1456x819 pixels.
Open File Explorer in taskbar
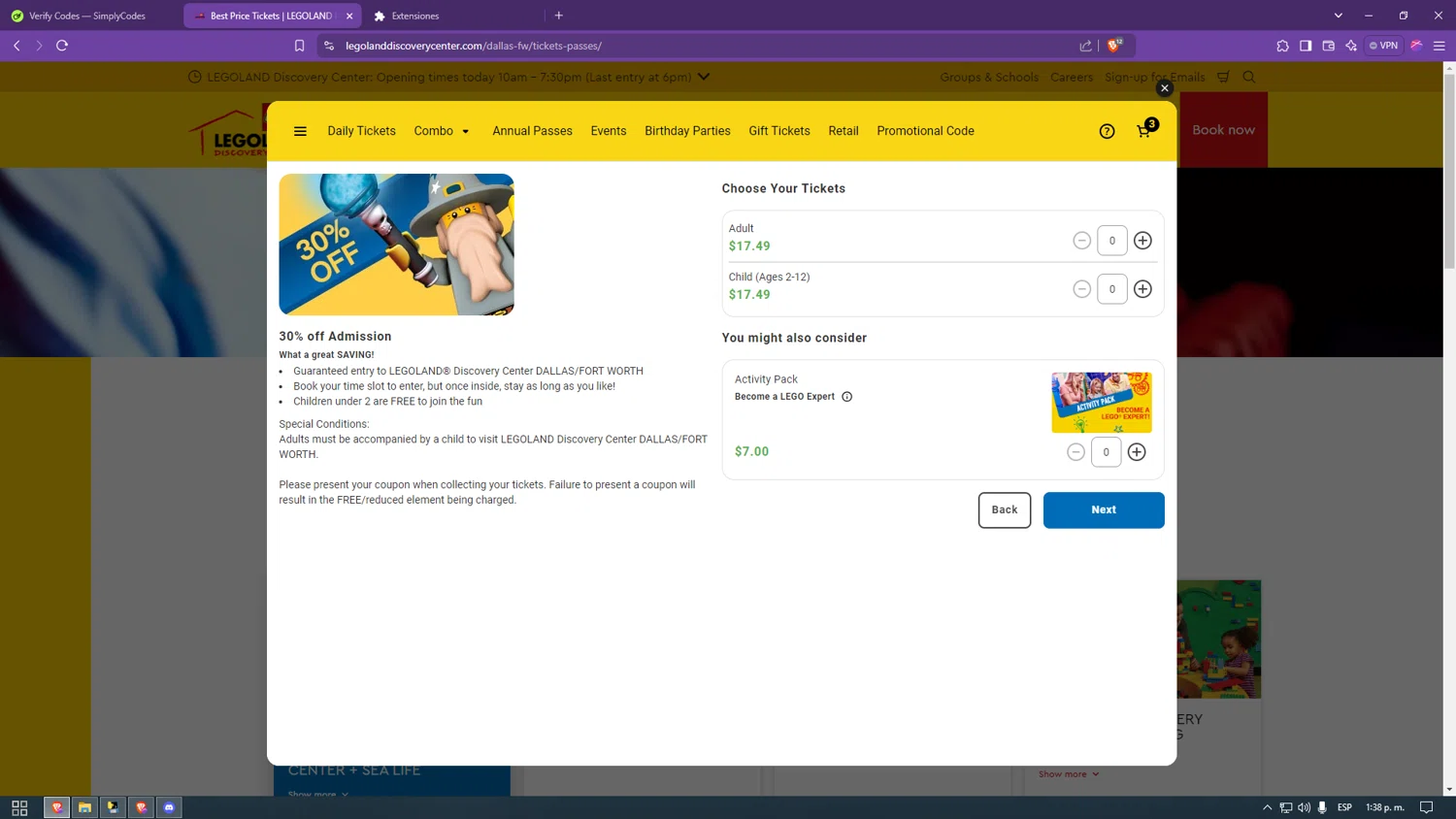coord(85,807)
